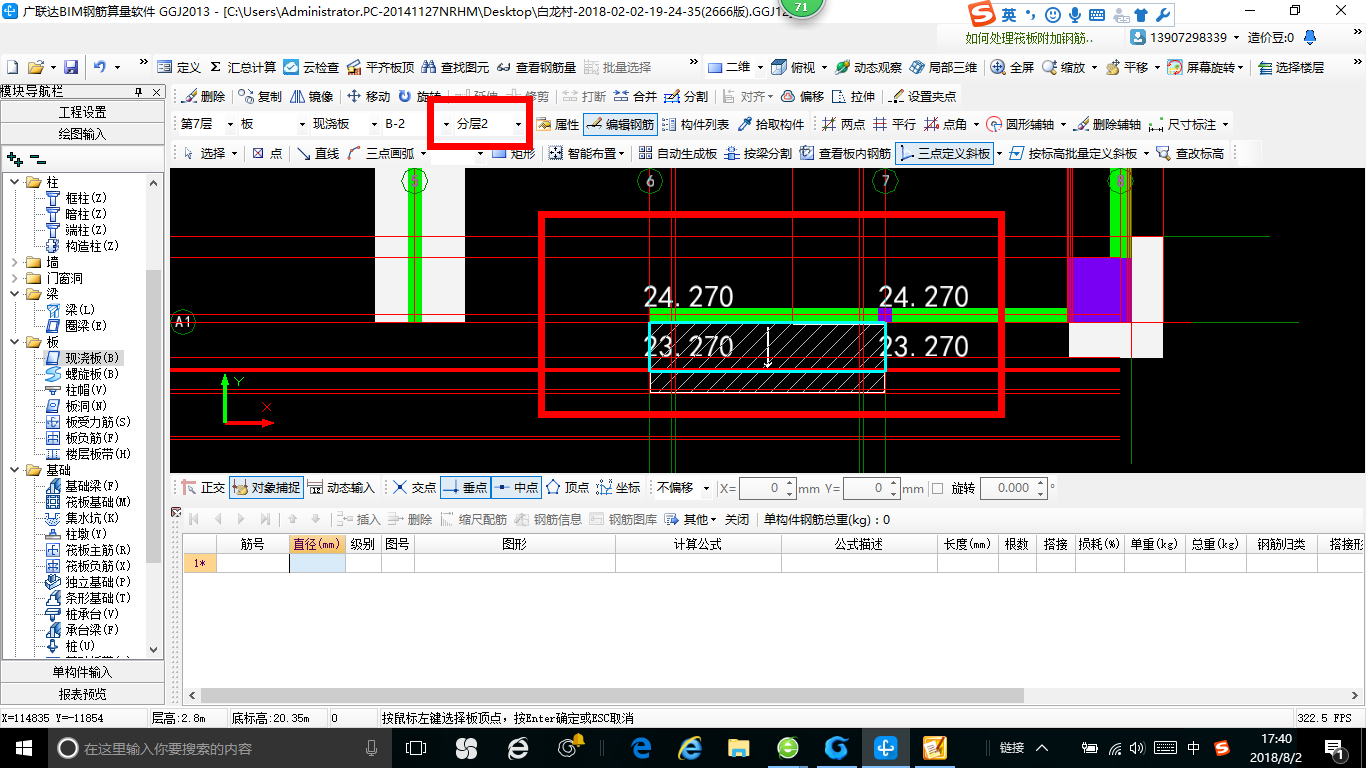Image resolution: width=1366 pixels, height=768 pixels.
Task: Click 按梁分割 split by beam
Action: click(757, 153)
